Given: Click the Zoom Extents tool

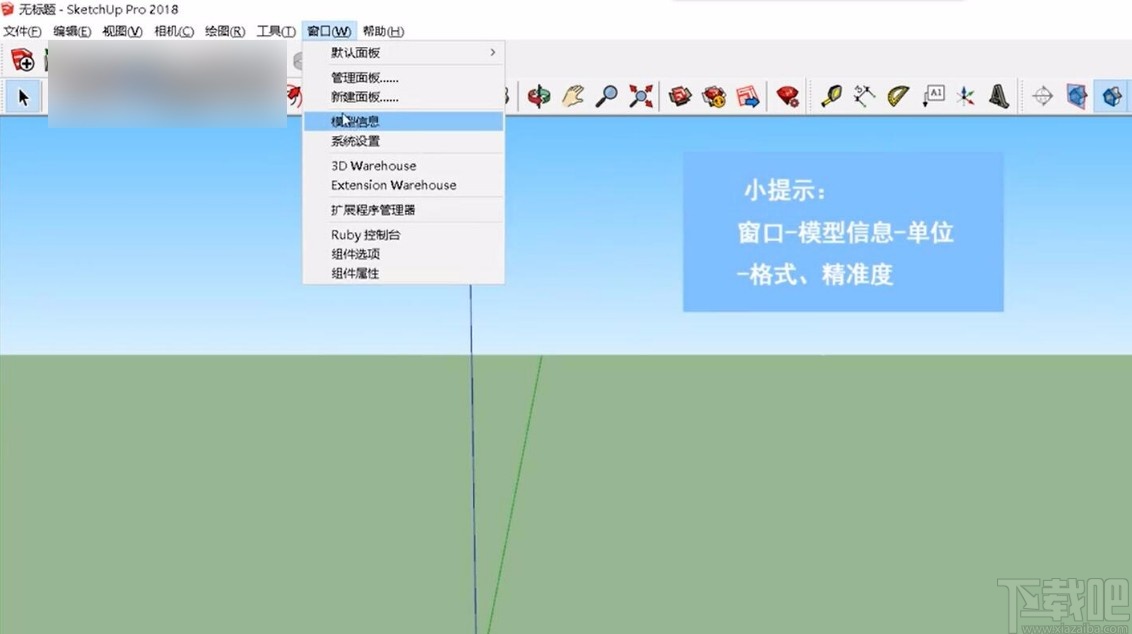Looking at the screenshot, I should pyautogui.click(x=640, y=96).
